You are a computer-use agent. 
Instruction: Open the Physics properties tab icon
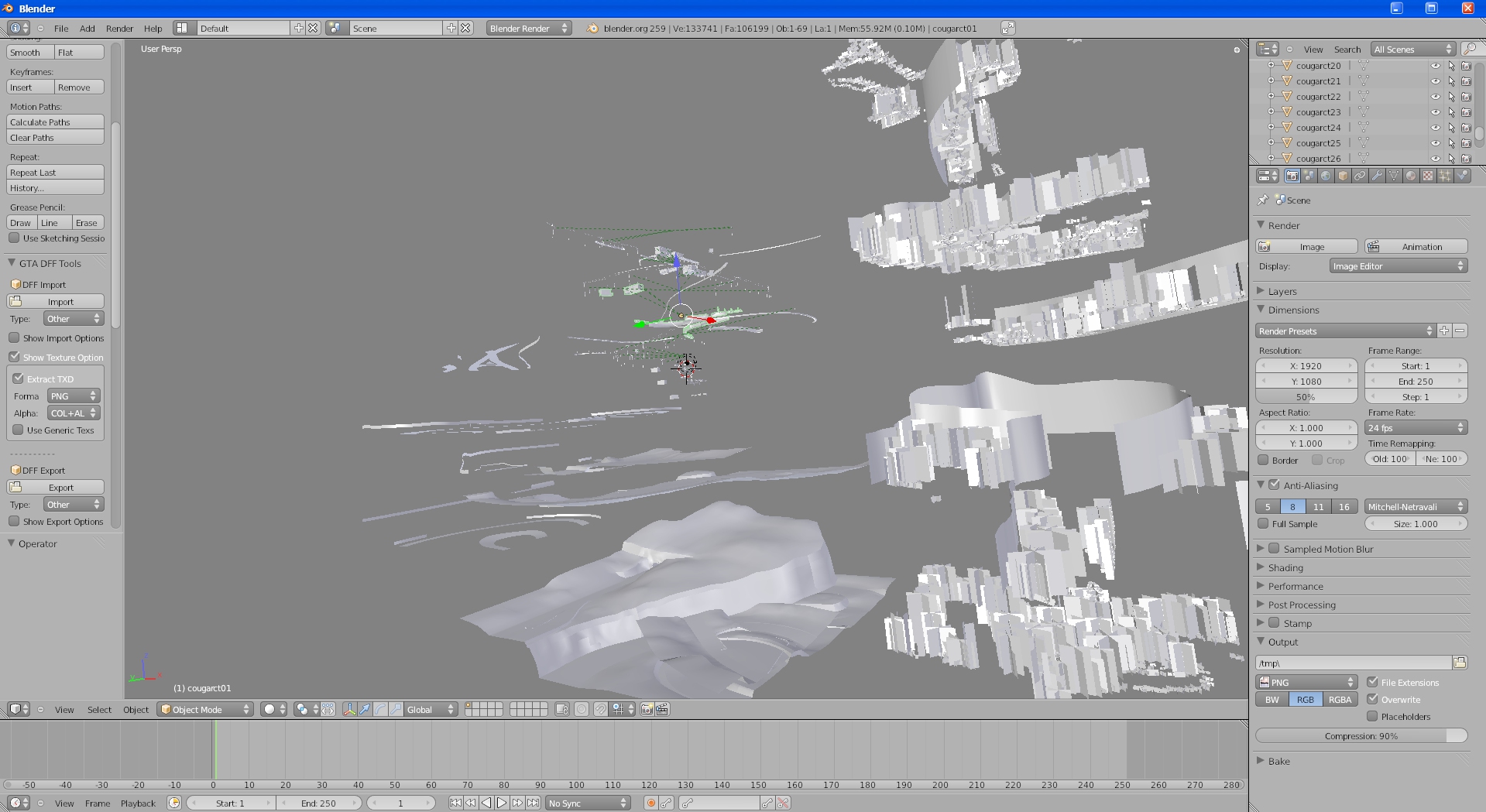1462,176
